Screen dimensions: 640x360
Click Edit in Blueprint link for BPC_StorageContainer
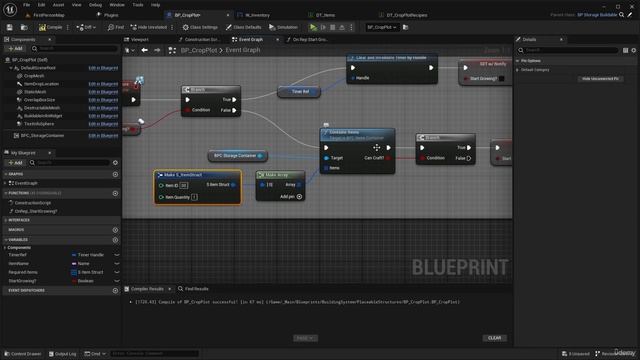coord(103,136)
